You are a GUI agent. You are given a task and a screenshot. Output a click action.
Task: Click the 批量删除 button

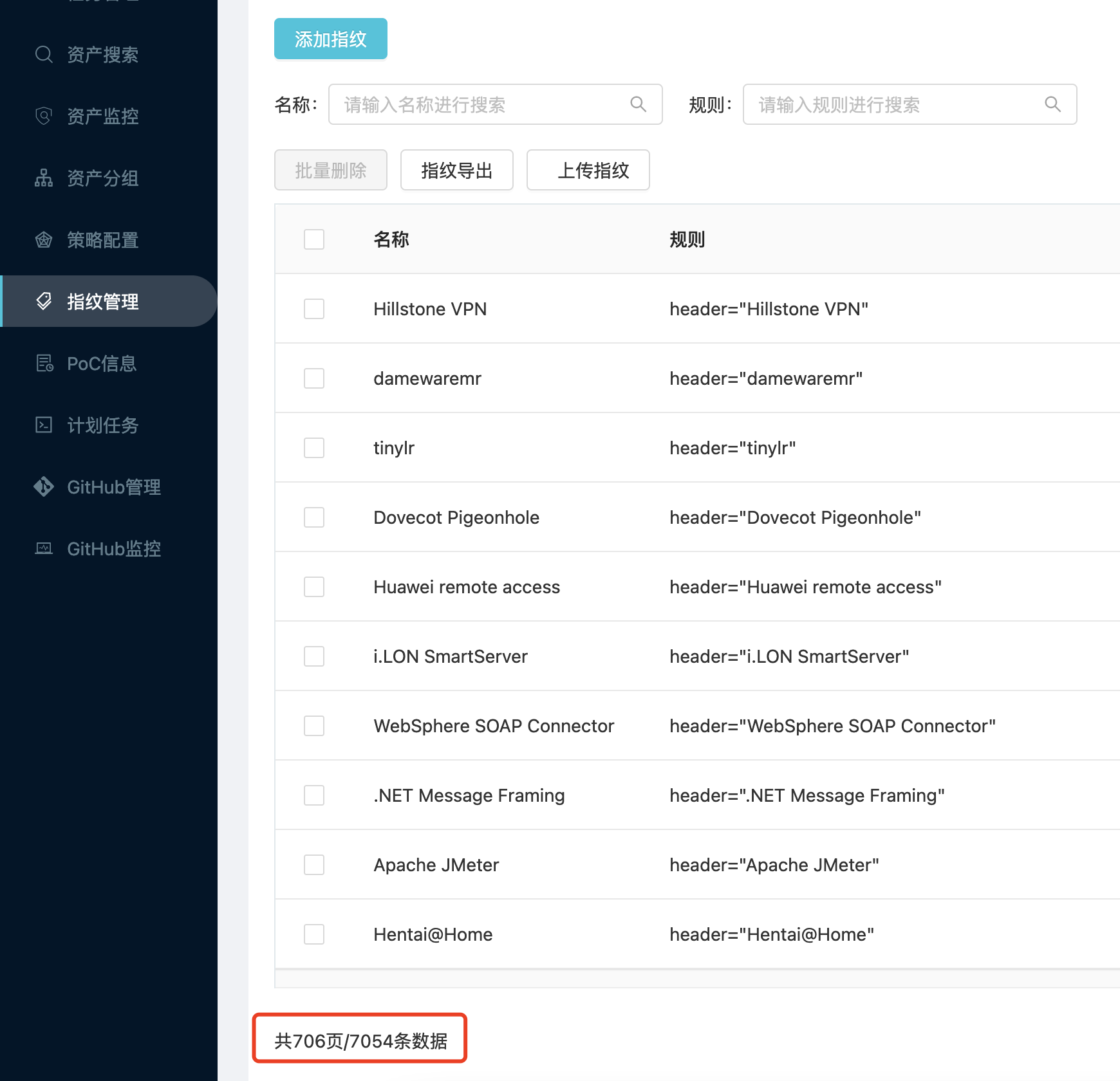point(331,170)
